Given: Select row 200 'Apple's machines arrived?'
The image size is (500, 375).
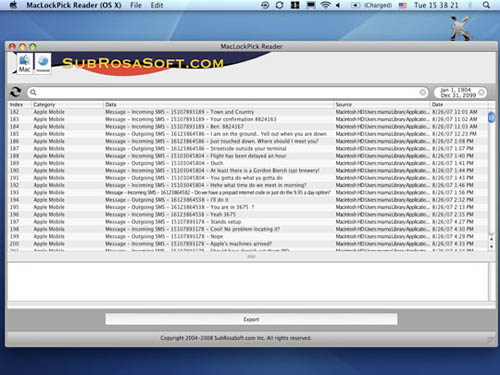Looking at the screenshot, I should (248, 244).
